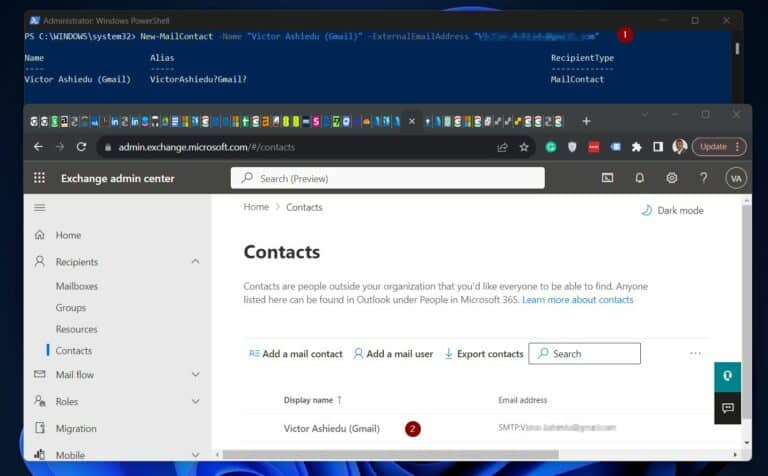This screenshot has height=476, width=768.
Task: Expand the Mobile section chevron
Action: [195, 455]
